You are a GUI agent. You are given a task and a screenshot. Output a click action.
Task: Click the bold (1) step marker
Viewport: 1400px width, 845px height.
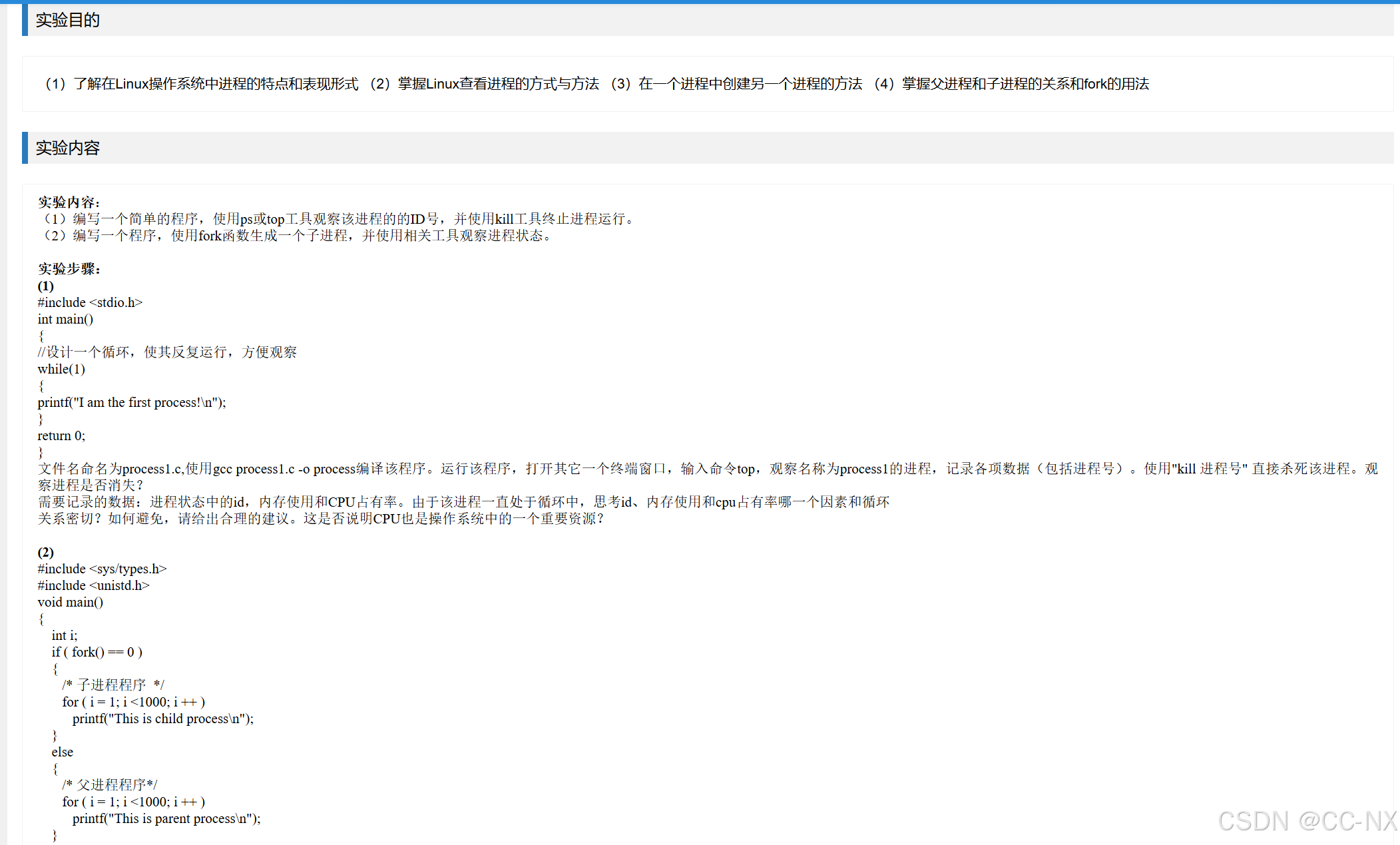click(x=45, y=286)
